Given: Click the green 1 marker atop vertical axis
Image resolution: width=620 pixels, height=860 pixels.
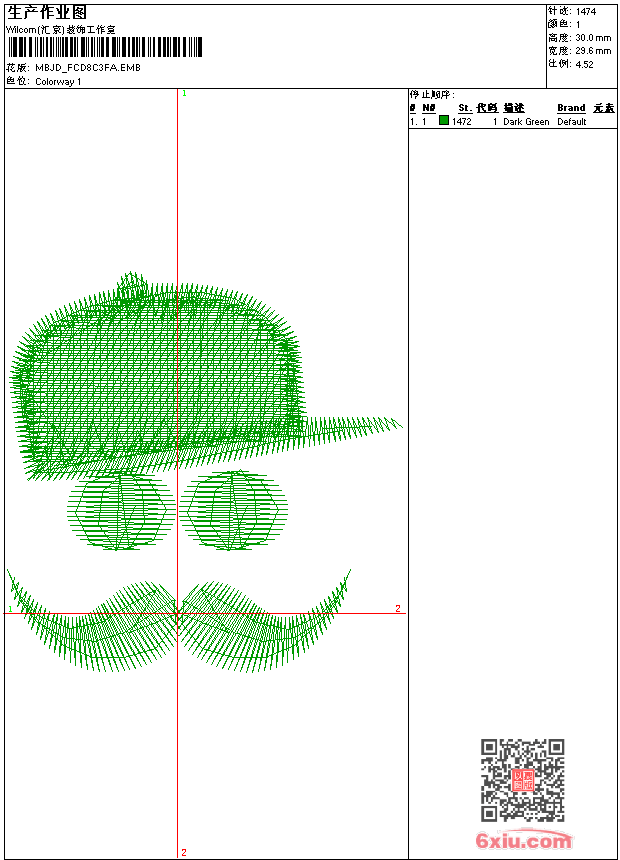Looking at the screenshot, I should click(184, 94).
